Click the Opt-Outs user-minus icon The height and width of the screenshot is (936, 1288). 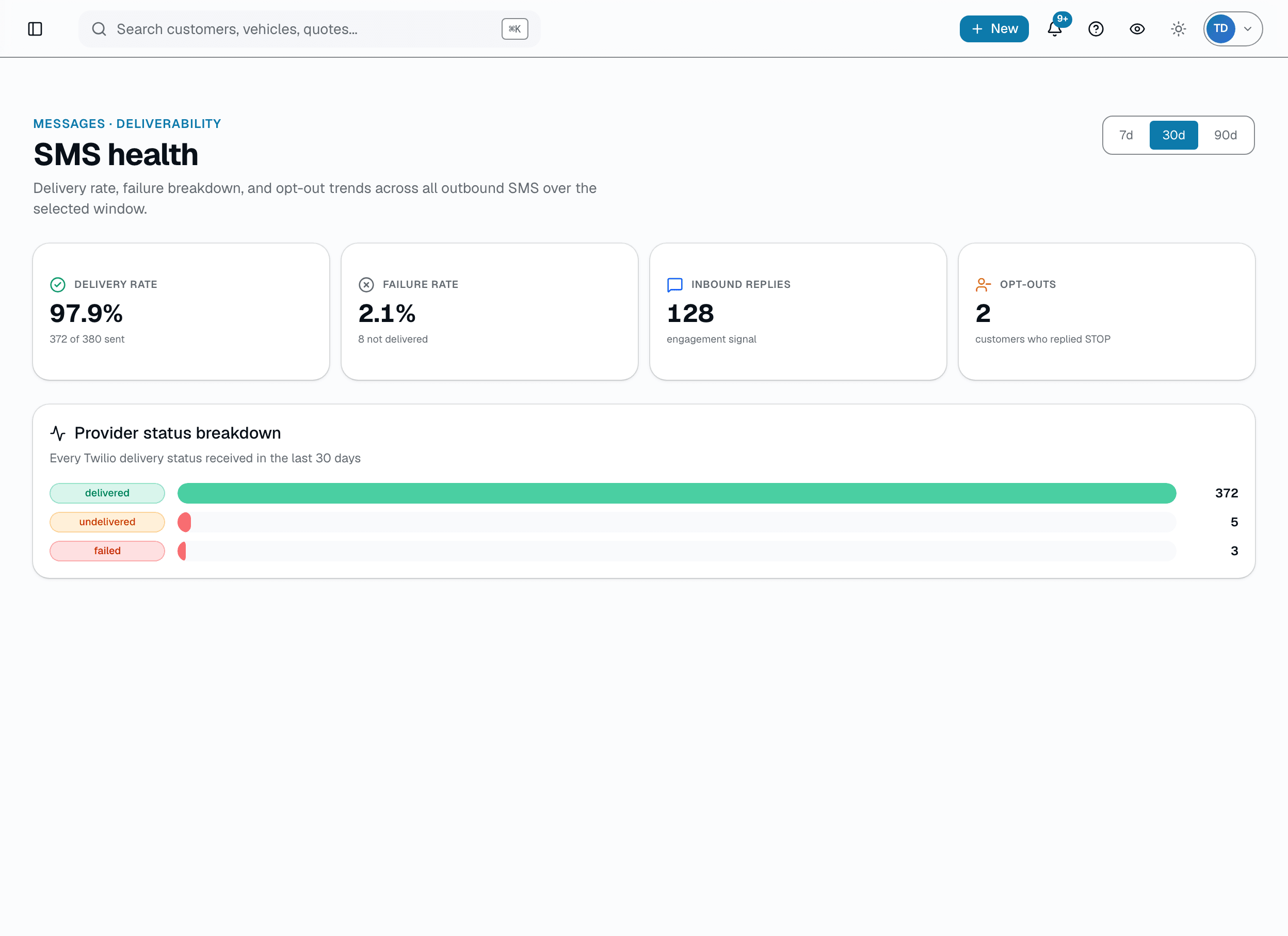[x=983, y=284]
